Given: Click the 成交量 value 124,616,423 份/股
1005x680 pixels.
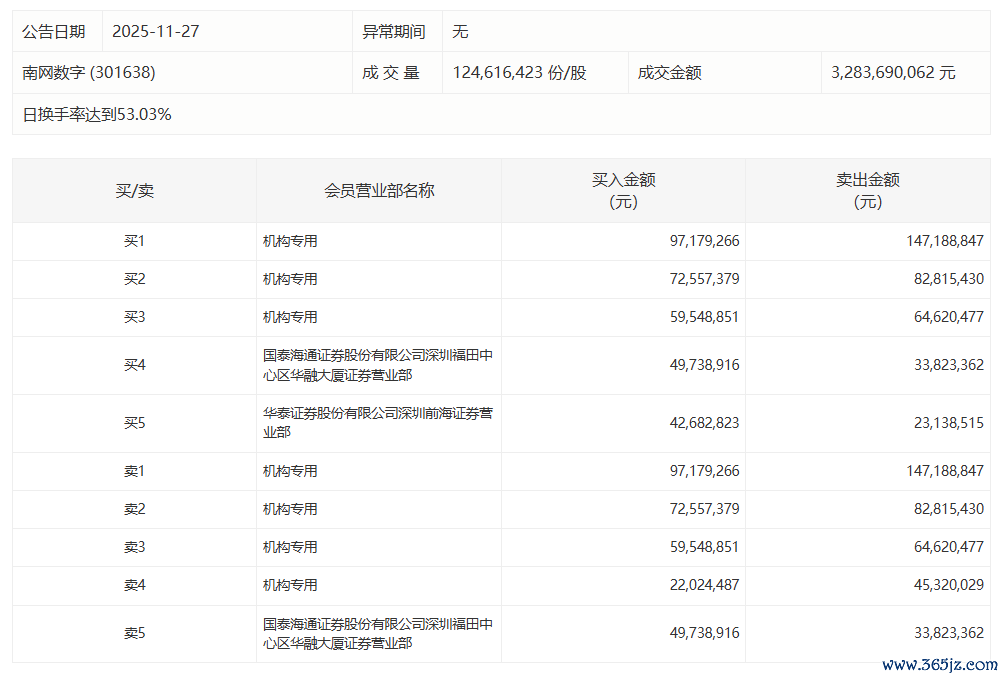Looking at the screenshot, I should [519, 73].
